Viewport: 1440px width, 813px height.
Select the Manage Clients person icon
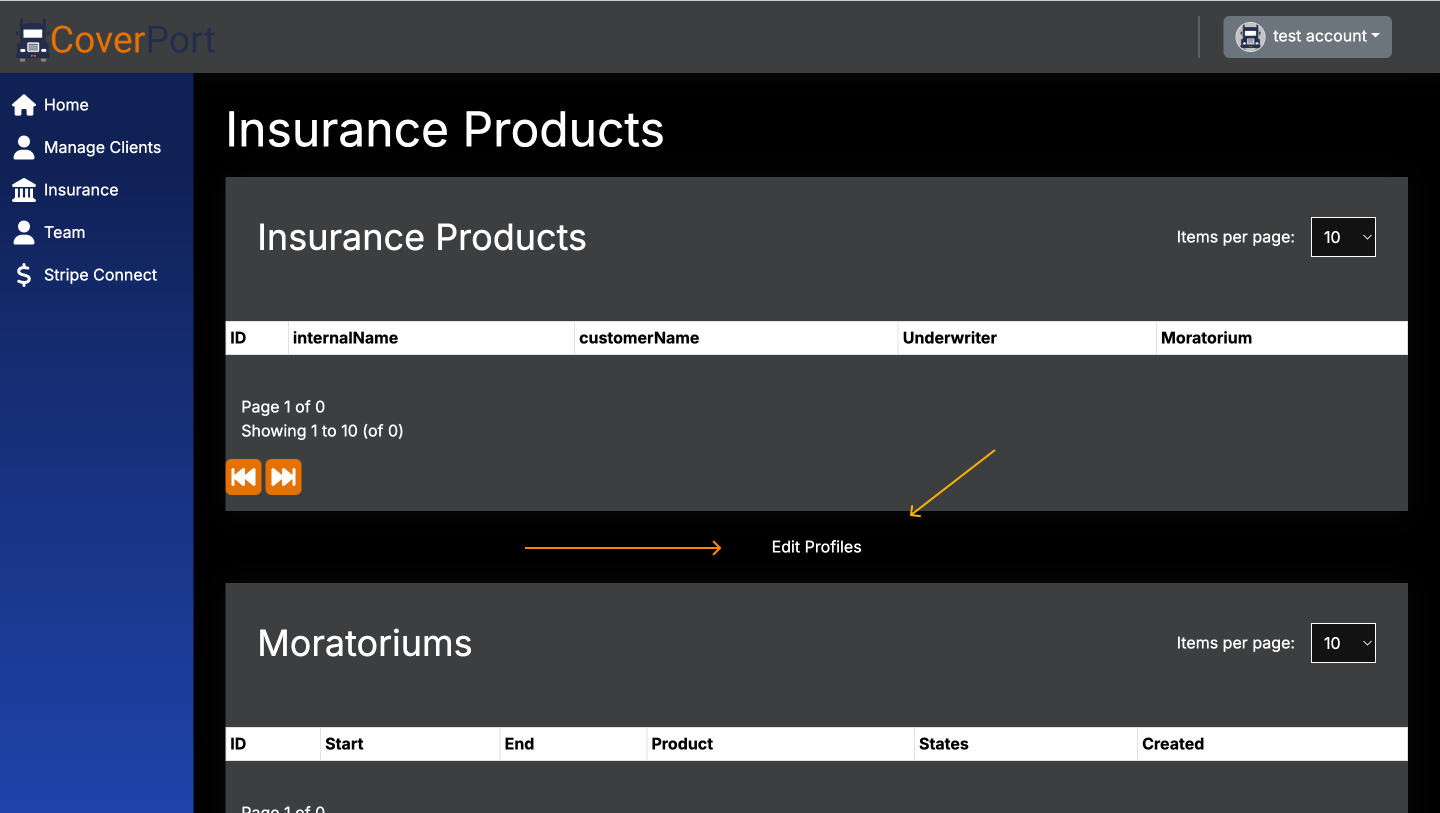[24, 147]
